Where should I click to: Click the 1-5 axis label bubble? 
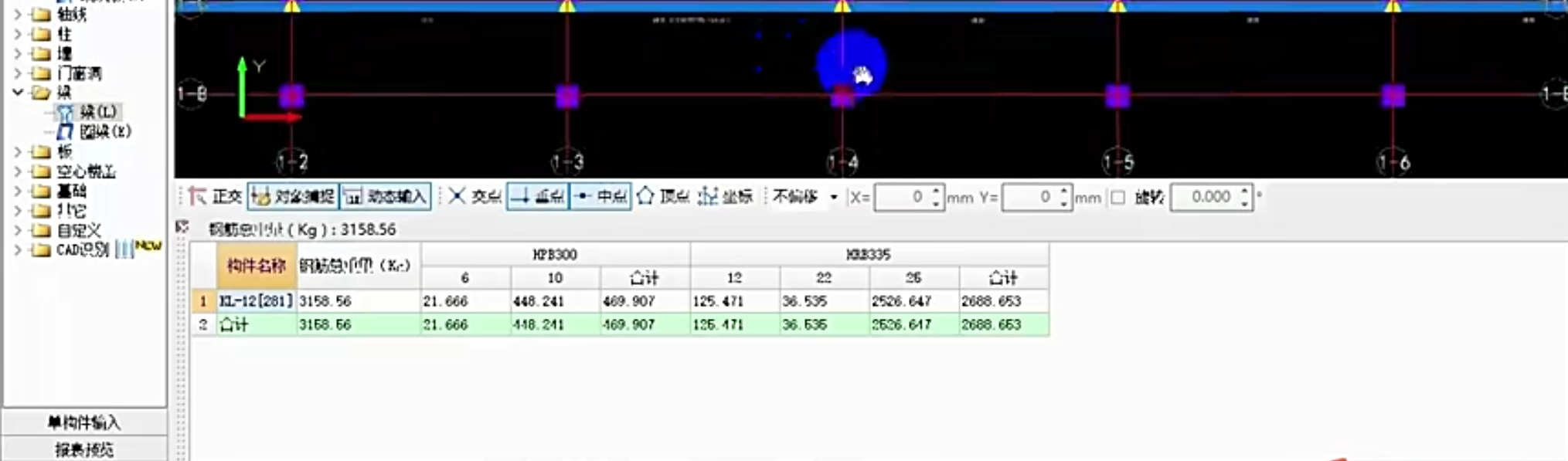1118,163
